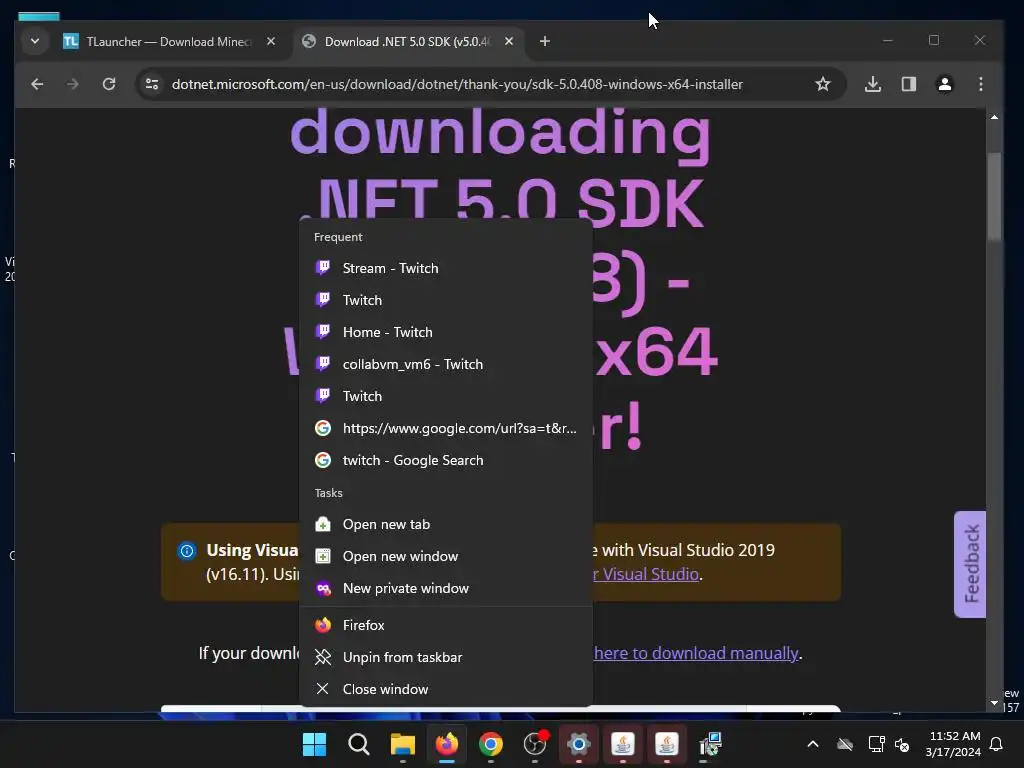Open the profile avatar menu
1024x768 pixels.
coord(944,84)
